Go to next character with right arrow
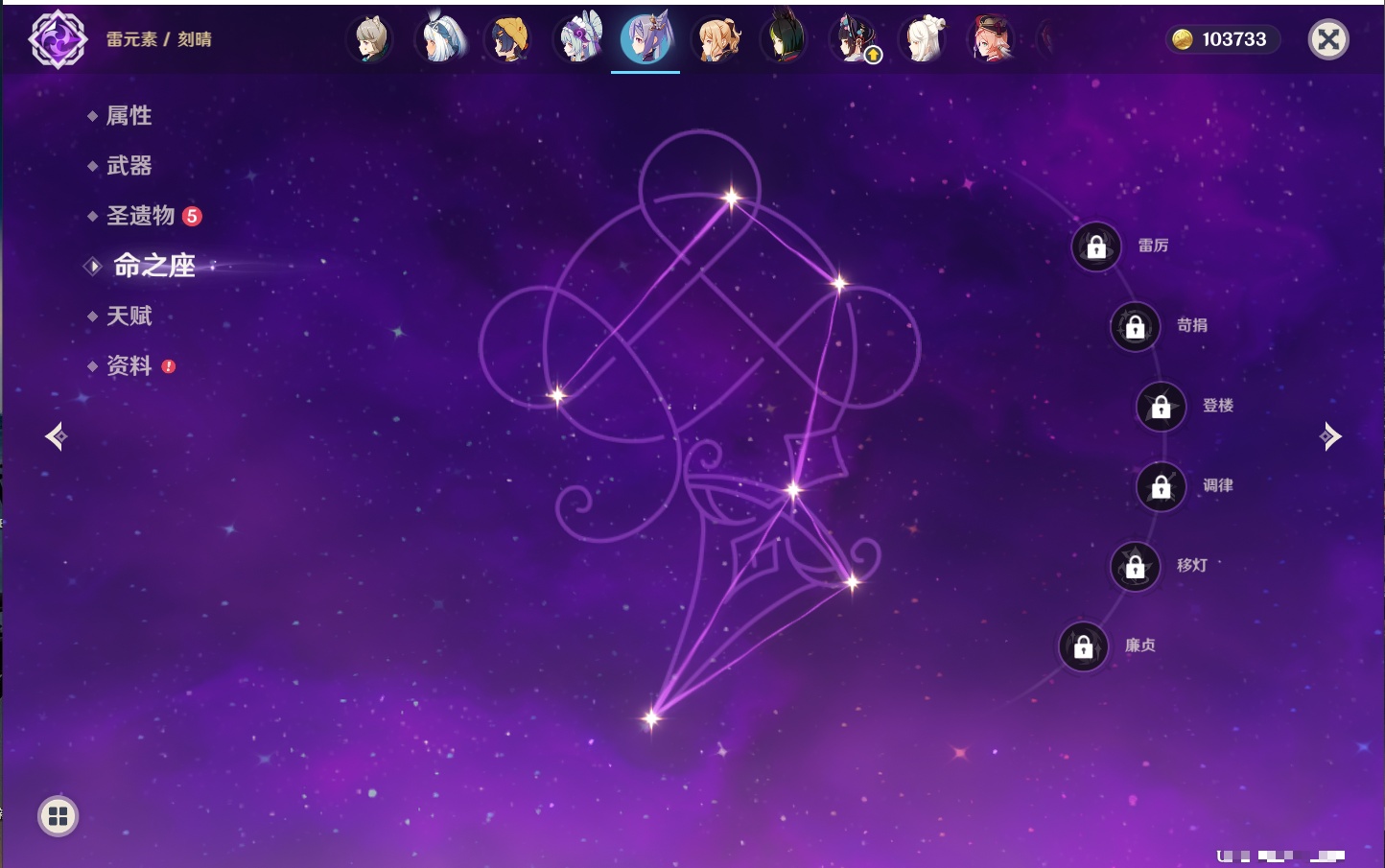Screen dimensions: 1385x868 pyautogui.click(x=1329, y=436)
